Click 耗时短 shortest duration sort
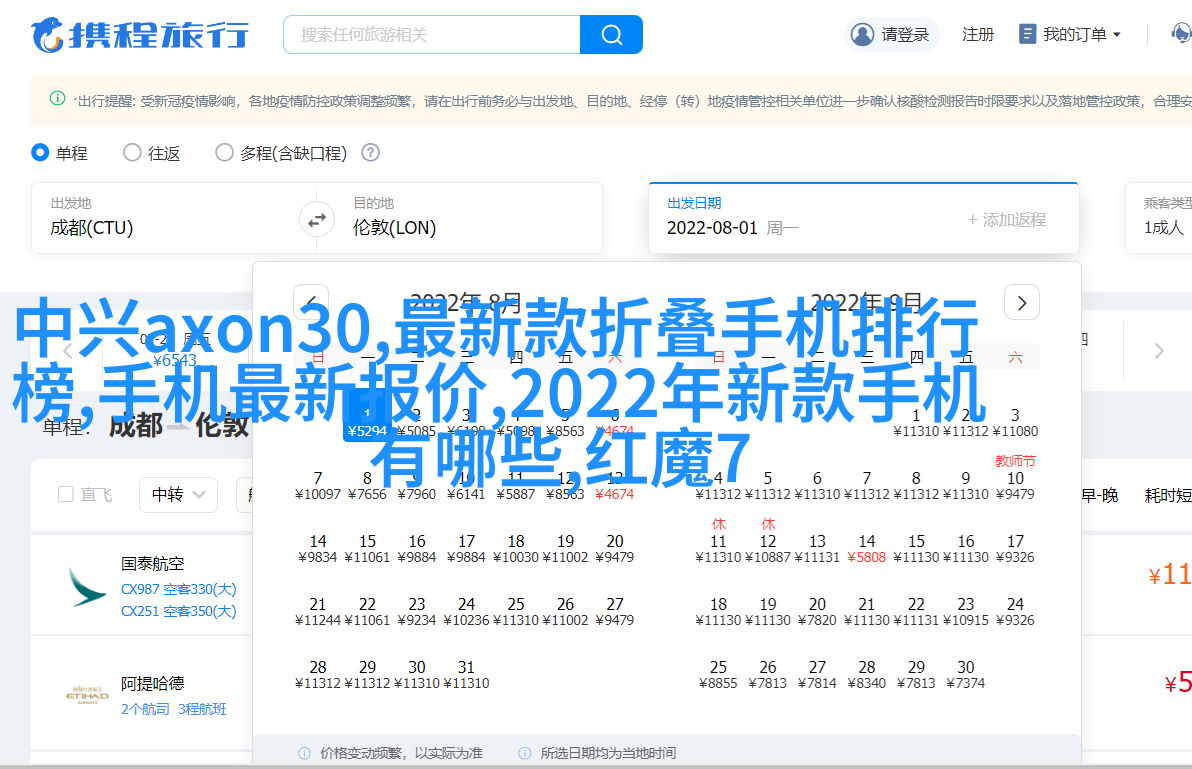Image resolution: width=1192 pixels, height=769 pixels. pos(1168,495)
